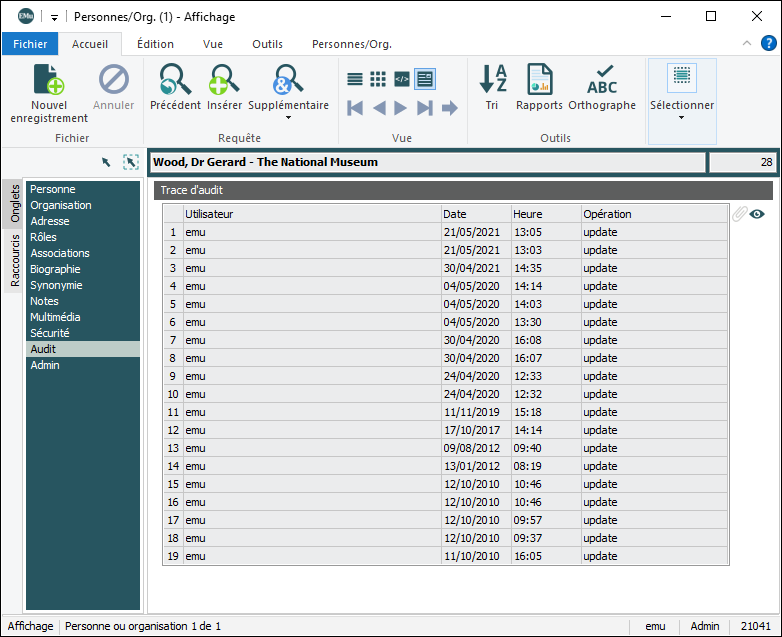
Task: Open the Édition ribbon tab
Action: tap(155, 44)
